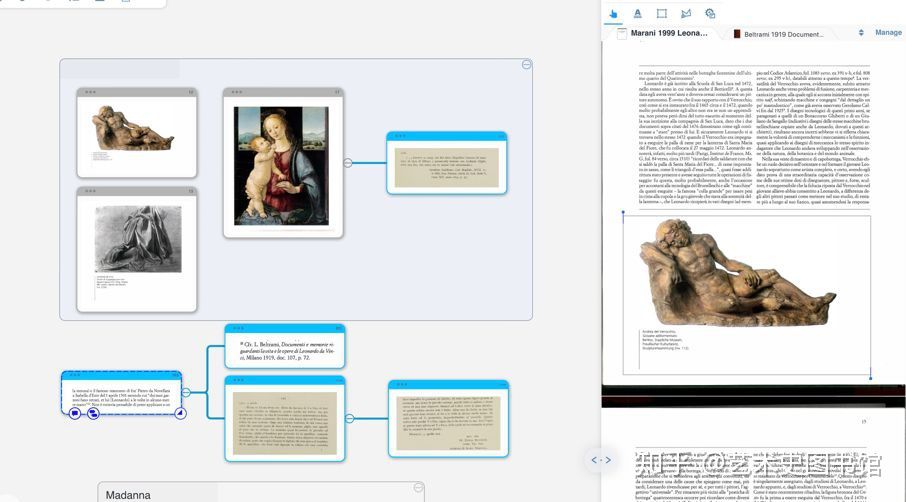Open three-dot menu of Beltrami citation card
This screenshot has width=906, height=502.
[x=238, y=328]
